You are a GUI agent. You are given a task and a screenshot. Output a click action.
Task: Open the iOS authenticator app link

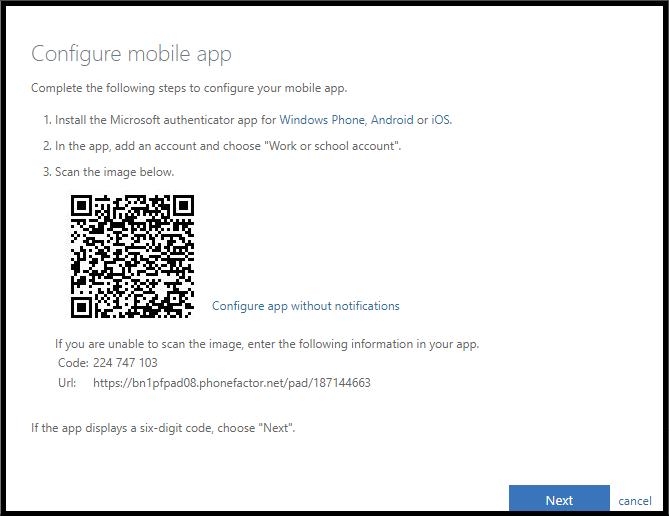pos(441,120)
